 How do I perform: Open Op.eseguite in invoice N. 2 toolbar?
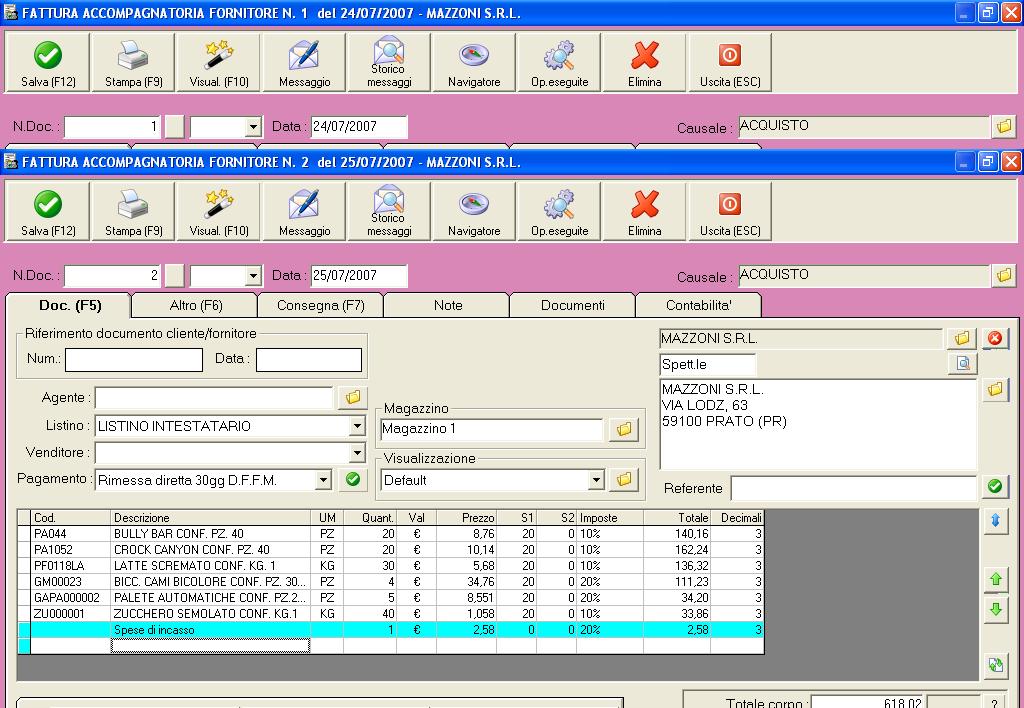click(559, 213)
